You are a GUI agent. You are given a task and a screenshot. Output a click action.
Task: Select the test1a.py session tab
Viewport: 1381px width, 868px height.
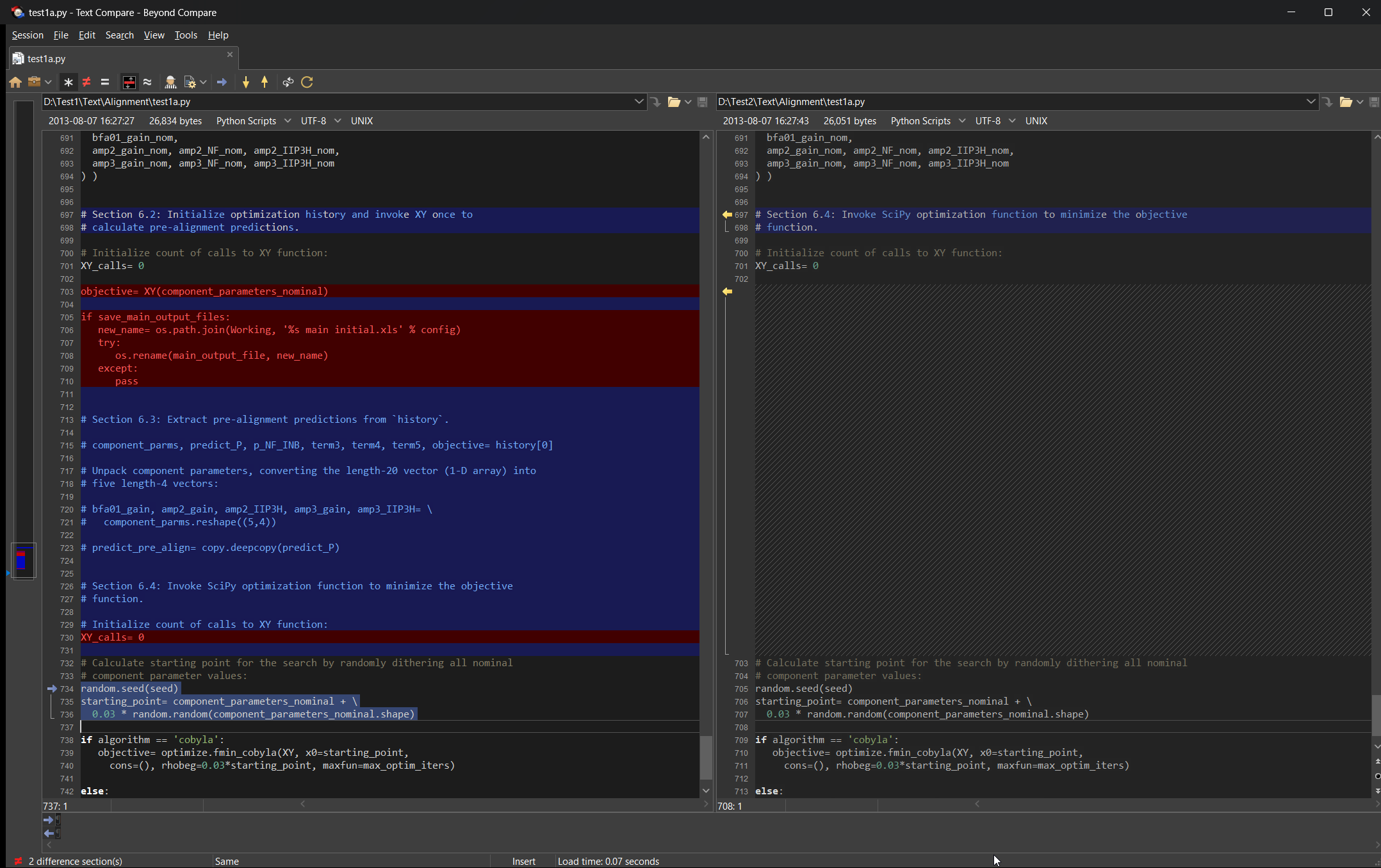(x=123, y=58)
